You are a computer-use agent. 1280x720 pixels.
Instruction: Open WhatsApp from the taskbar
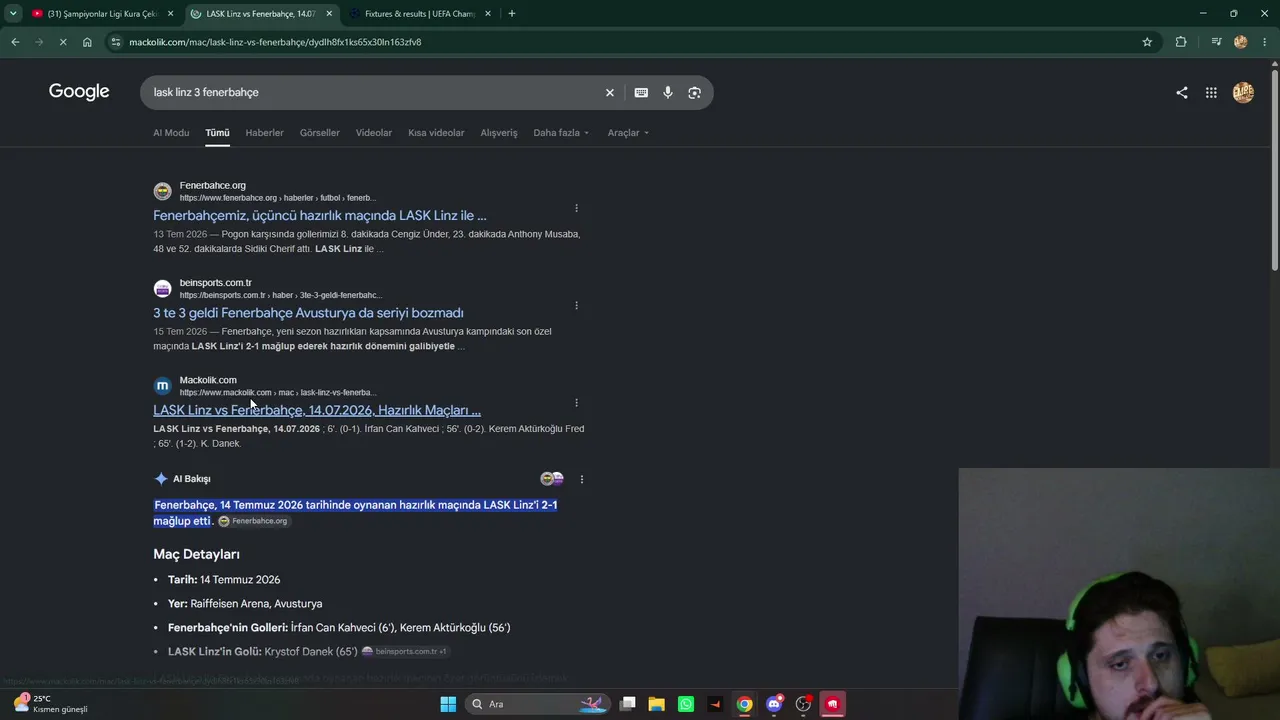click(x=685, y=704)
